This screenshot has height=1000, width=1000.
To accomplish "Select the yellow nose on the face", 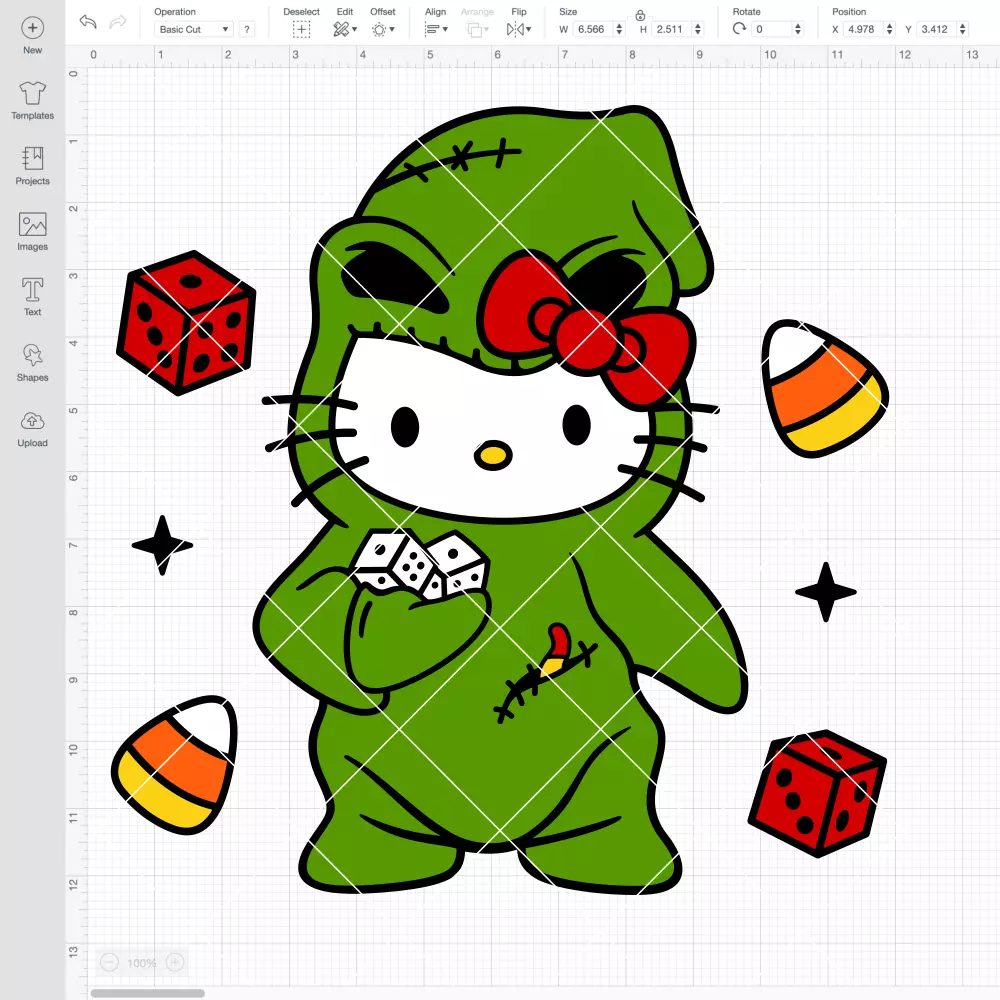I will click(x=493, y=455).
